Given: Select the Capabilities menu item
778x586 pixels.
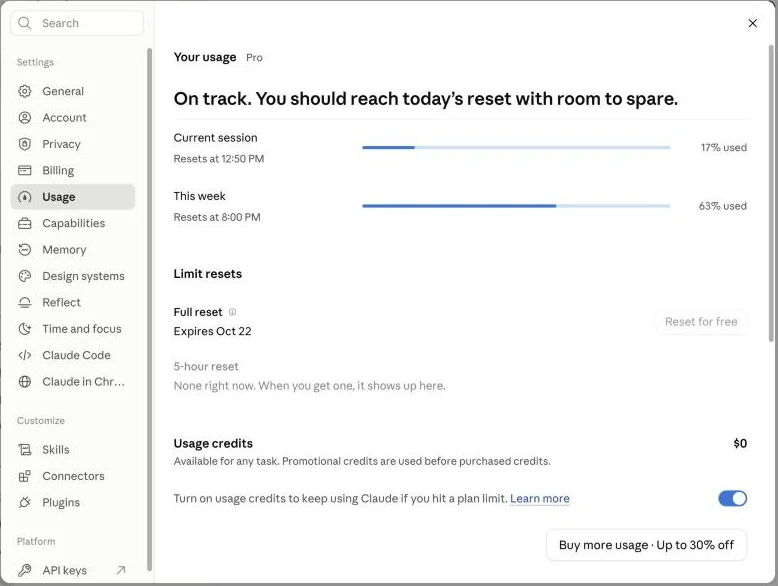Looking at the screenshot, I should click(x=72, y=223).
